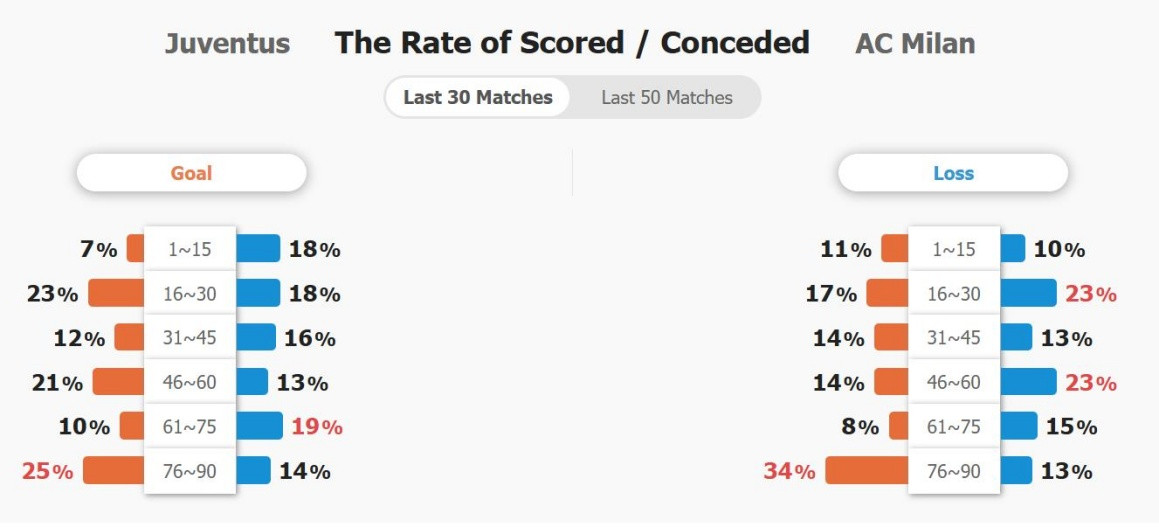Image resolution: width=1159 pixels, height=527 pixels.
Task: Click the orange 23% bar for 16~30 goals
Action: click(116, 293)
